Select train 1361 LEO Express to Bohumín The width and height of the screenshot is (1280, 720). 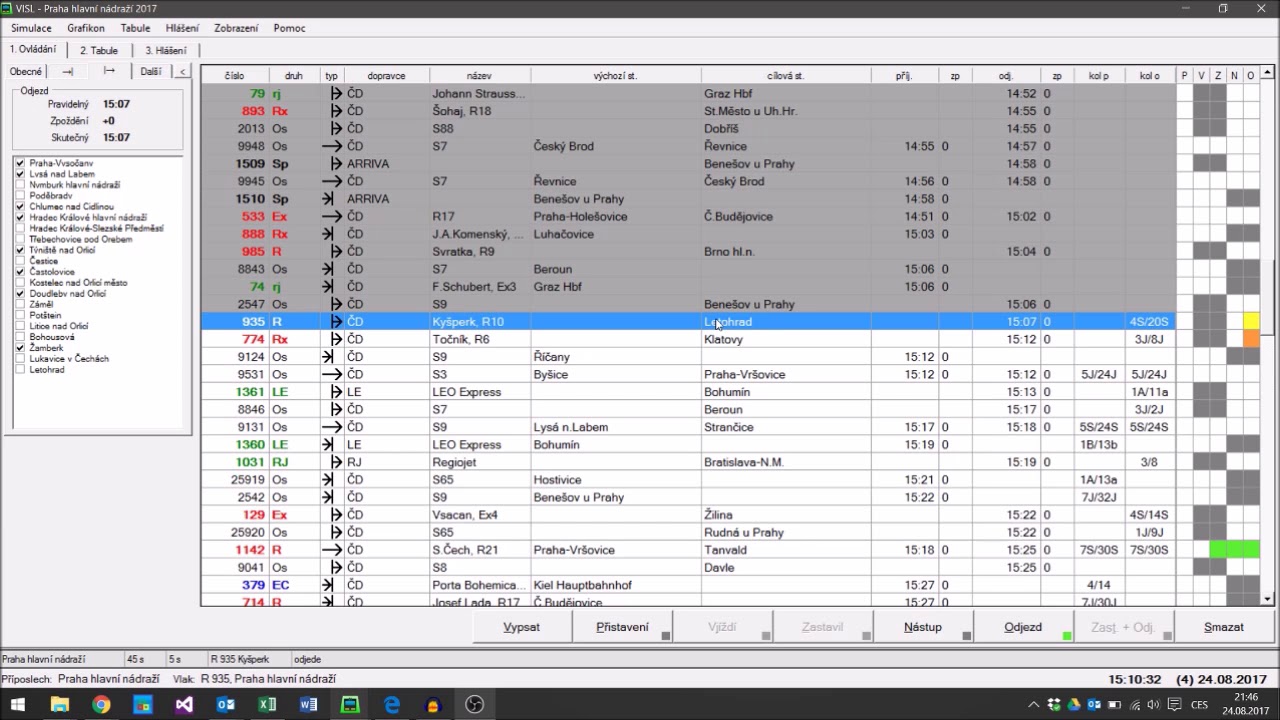[688, 392]
